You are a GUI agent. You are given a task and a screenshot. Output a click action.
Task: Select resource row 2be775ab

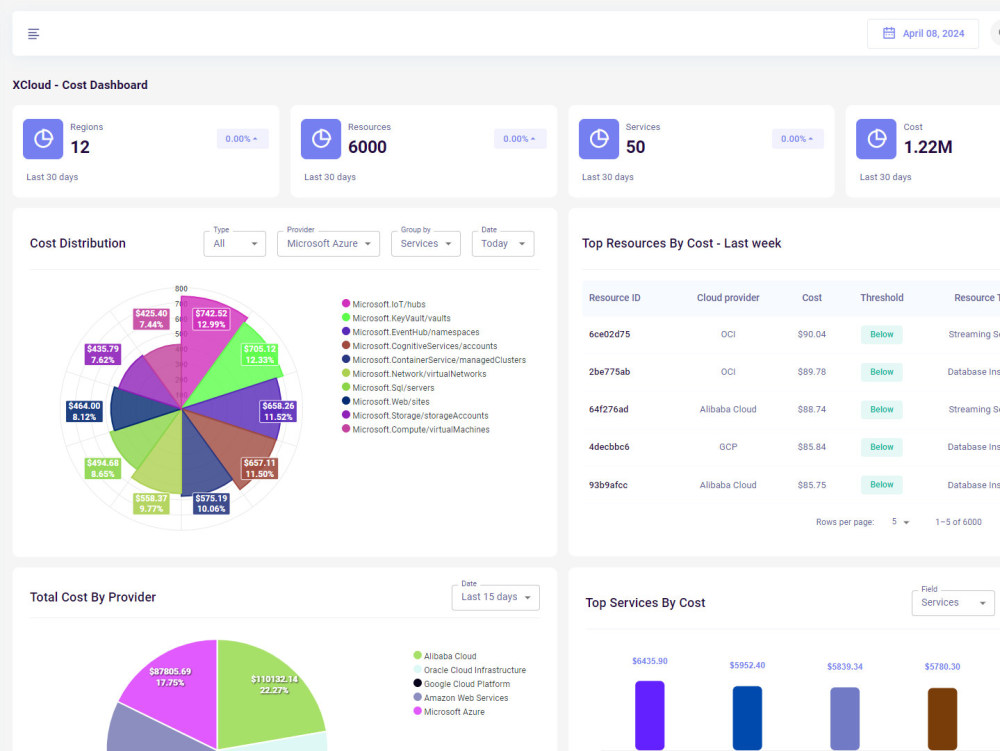(791, 372)
